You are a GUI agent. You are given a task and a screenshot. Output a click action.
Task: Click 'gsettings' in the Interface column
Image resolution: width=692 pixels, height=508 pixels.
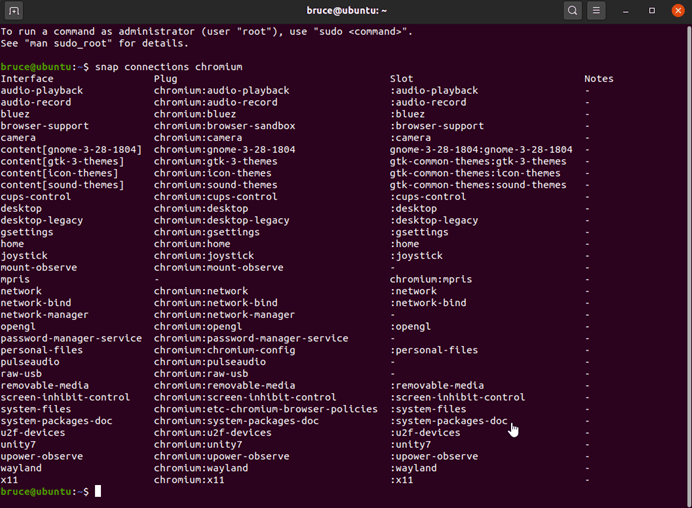tap(27, 232)
